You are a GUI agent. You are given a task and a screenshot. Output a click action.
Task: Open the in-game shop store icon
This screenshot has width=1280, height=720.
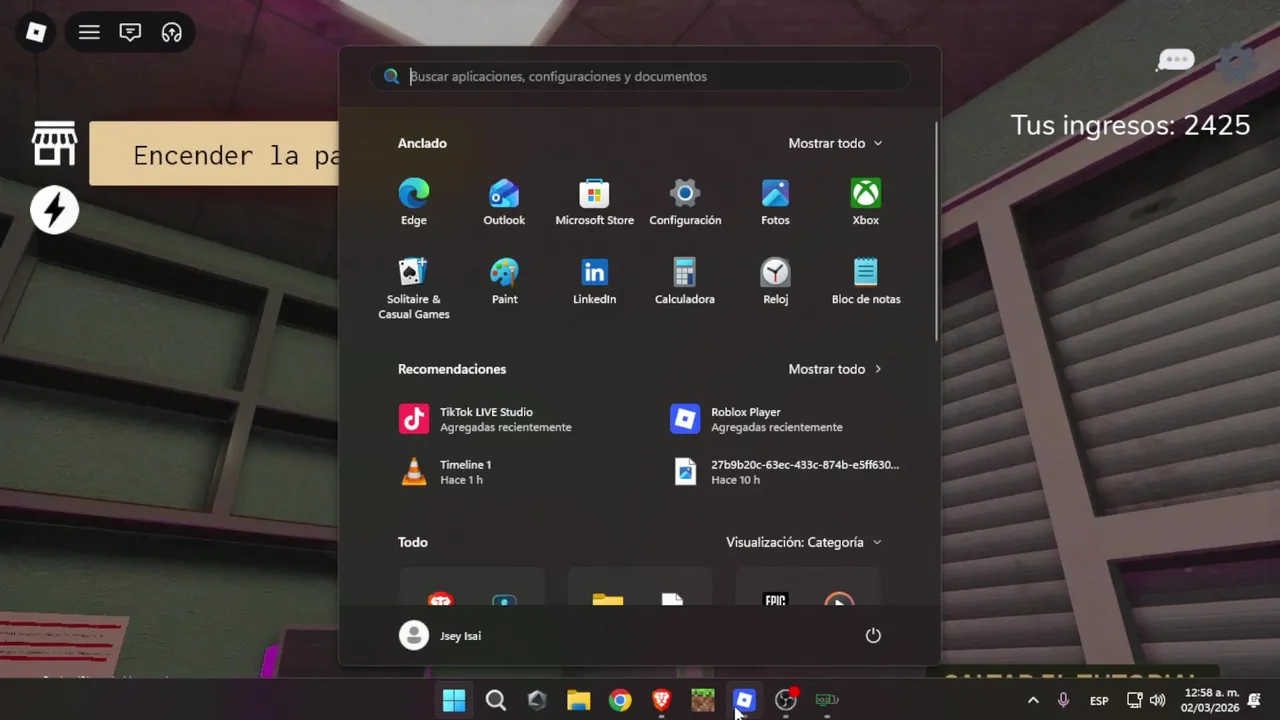coord(54,144)
